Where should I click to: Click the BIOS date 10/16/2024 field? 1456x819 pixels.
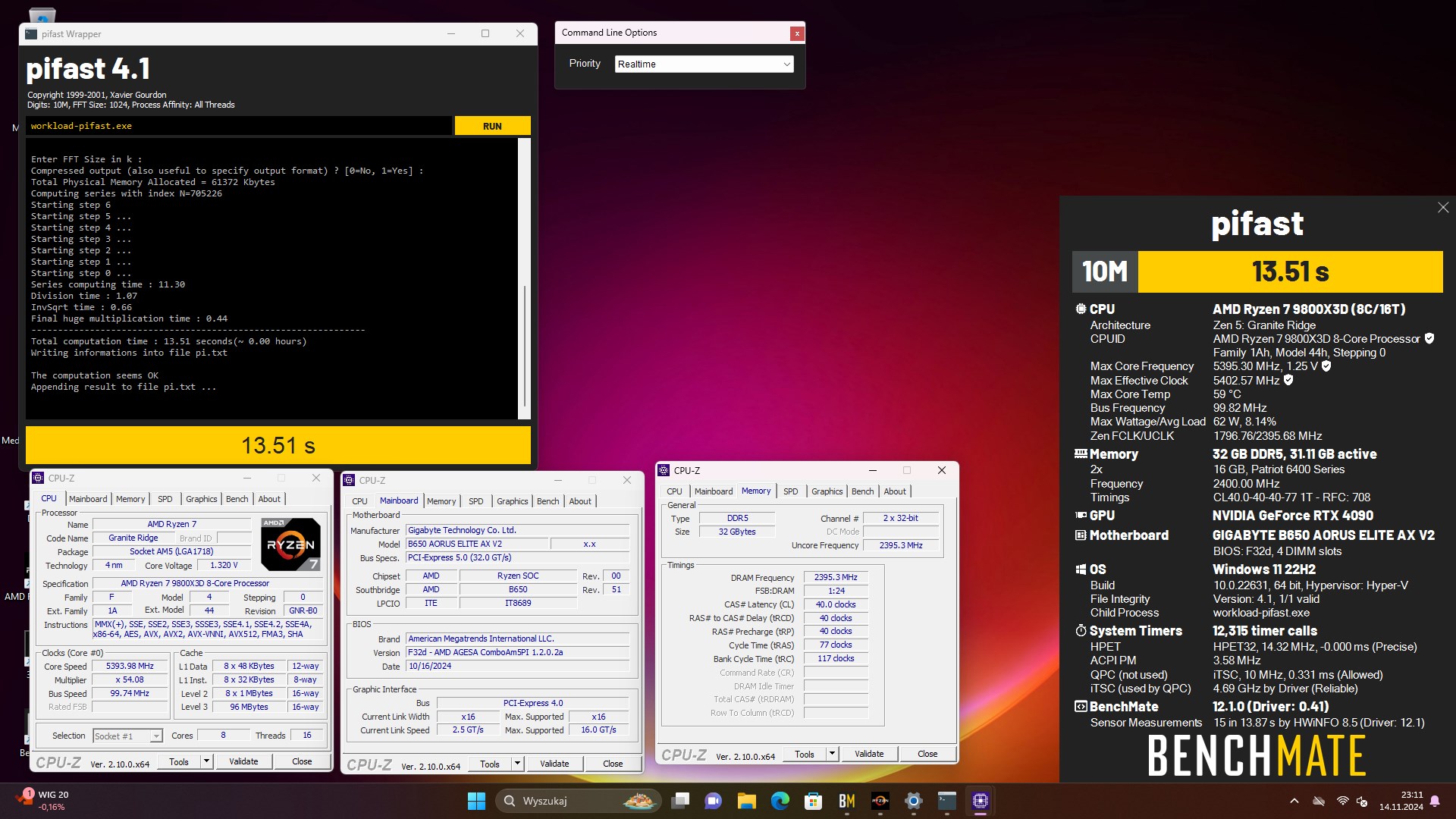click(517, 667)
